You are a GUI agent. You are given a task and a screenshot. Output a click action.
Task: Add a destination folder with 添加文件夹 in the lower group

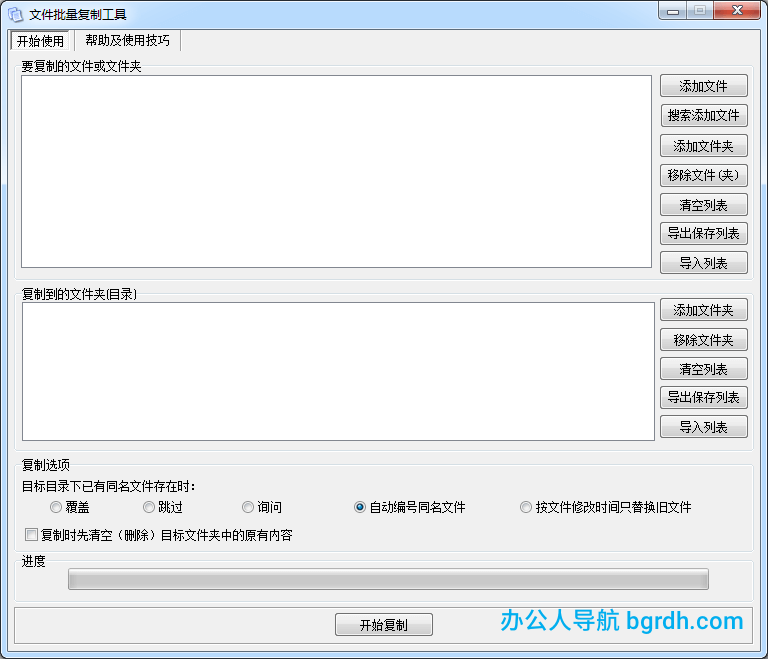[x=703, y=310]
